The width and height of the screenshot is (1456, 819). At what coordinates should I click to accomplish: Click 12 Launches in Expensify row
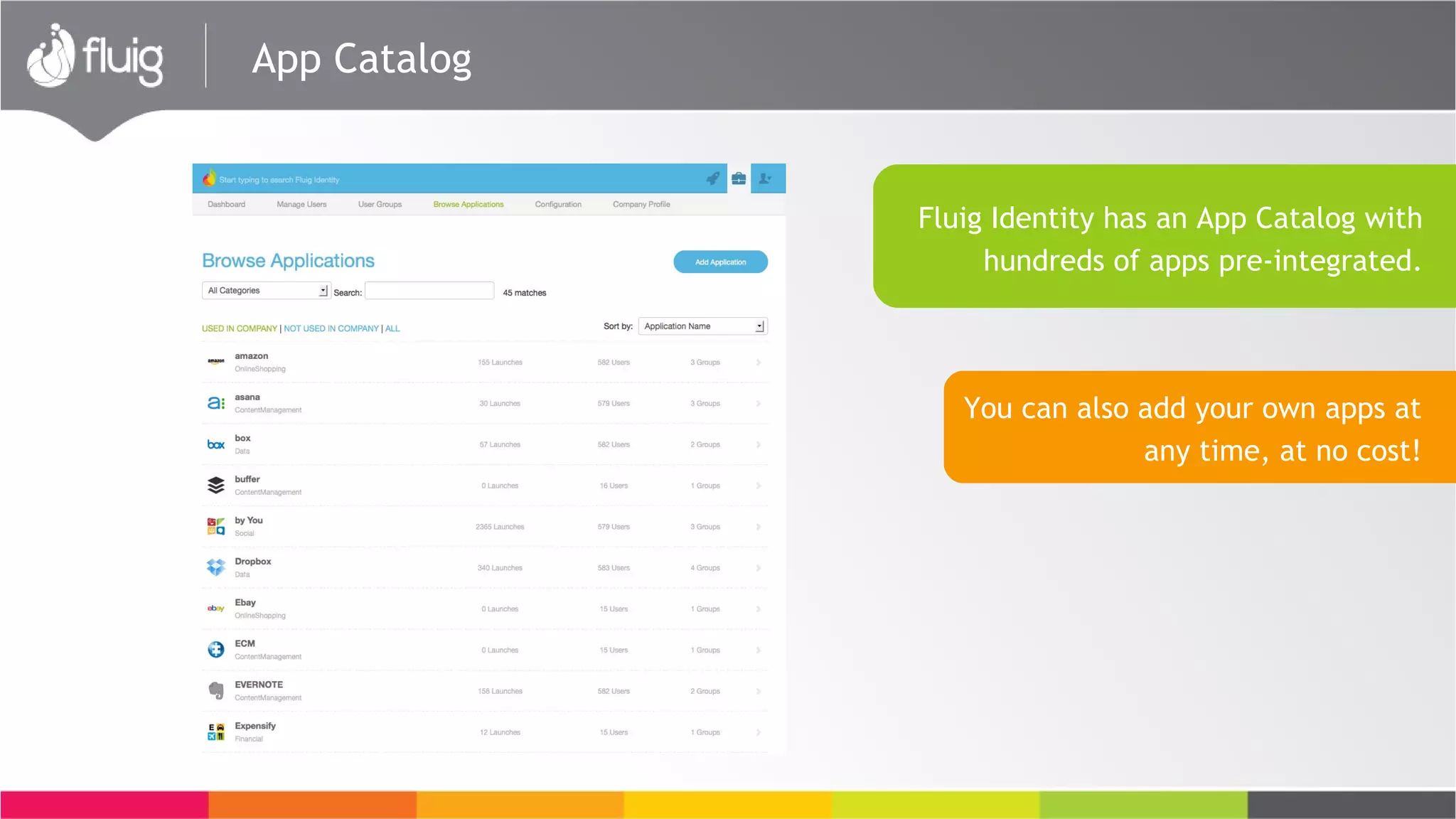(500, 732)
